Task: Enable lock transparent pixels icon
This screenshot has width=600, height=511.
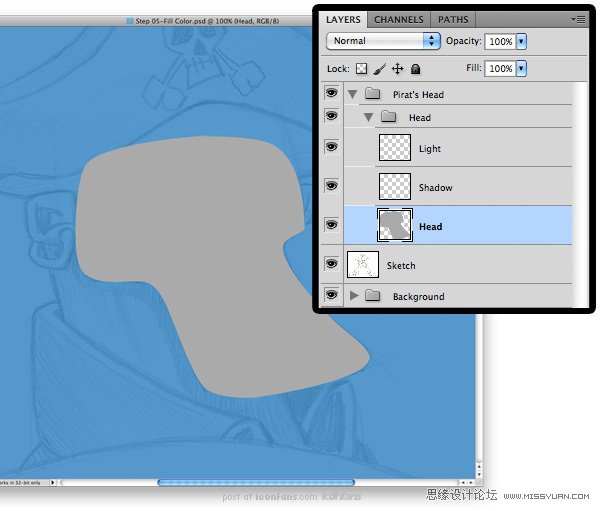Action: click(362, 69)
